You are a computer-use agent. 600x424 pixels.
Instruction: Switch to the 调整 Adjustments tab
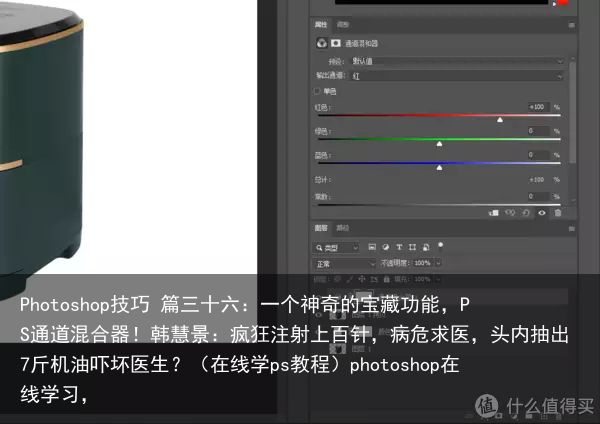tap(342, 24)
